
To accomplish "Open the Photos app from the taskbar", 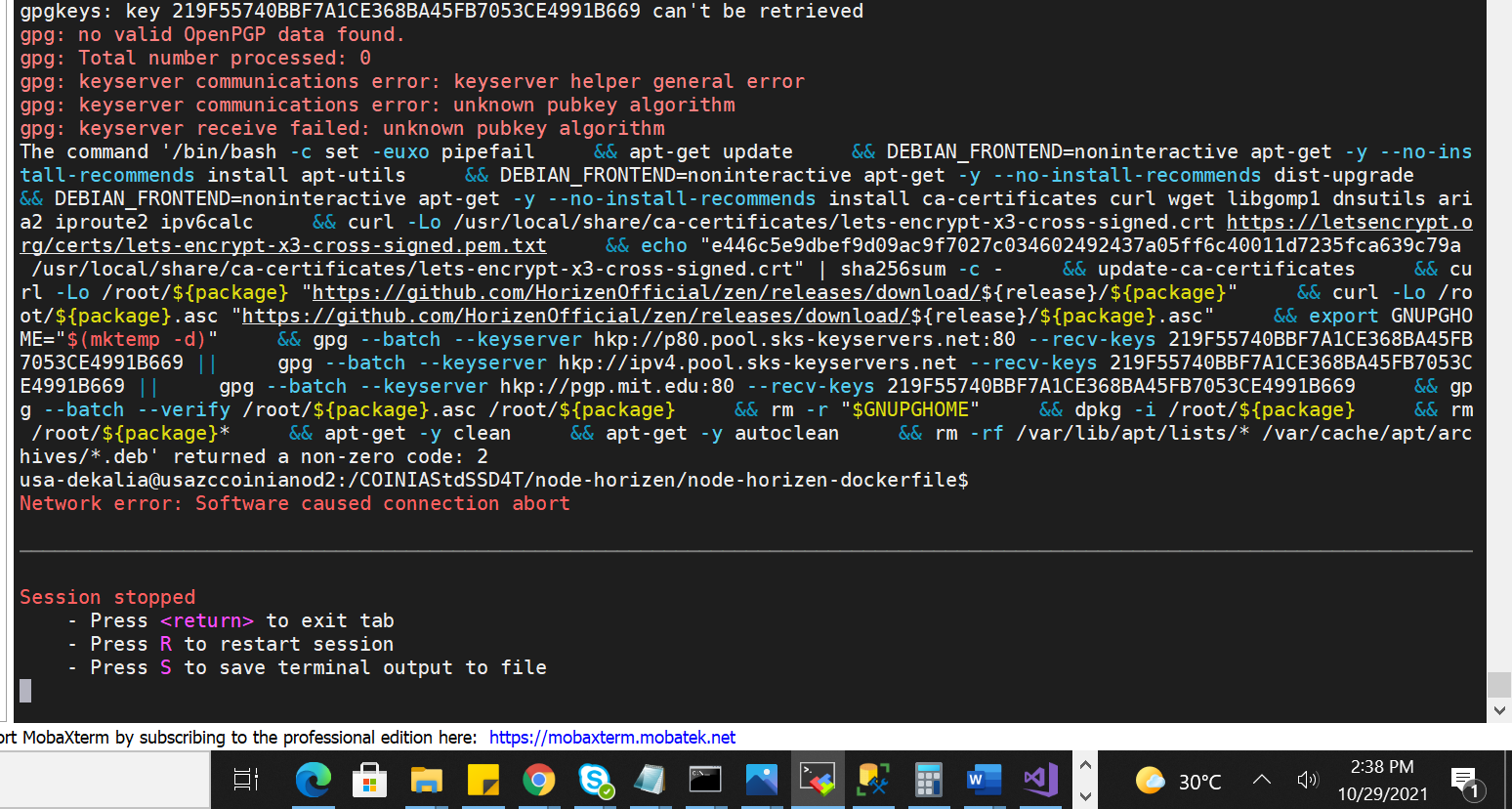I will (762, 780).
